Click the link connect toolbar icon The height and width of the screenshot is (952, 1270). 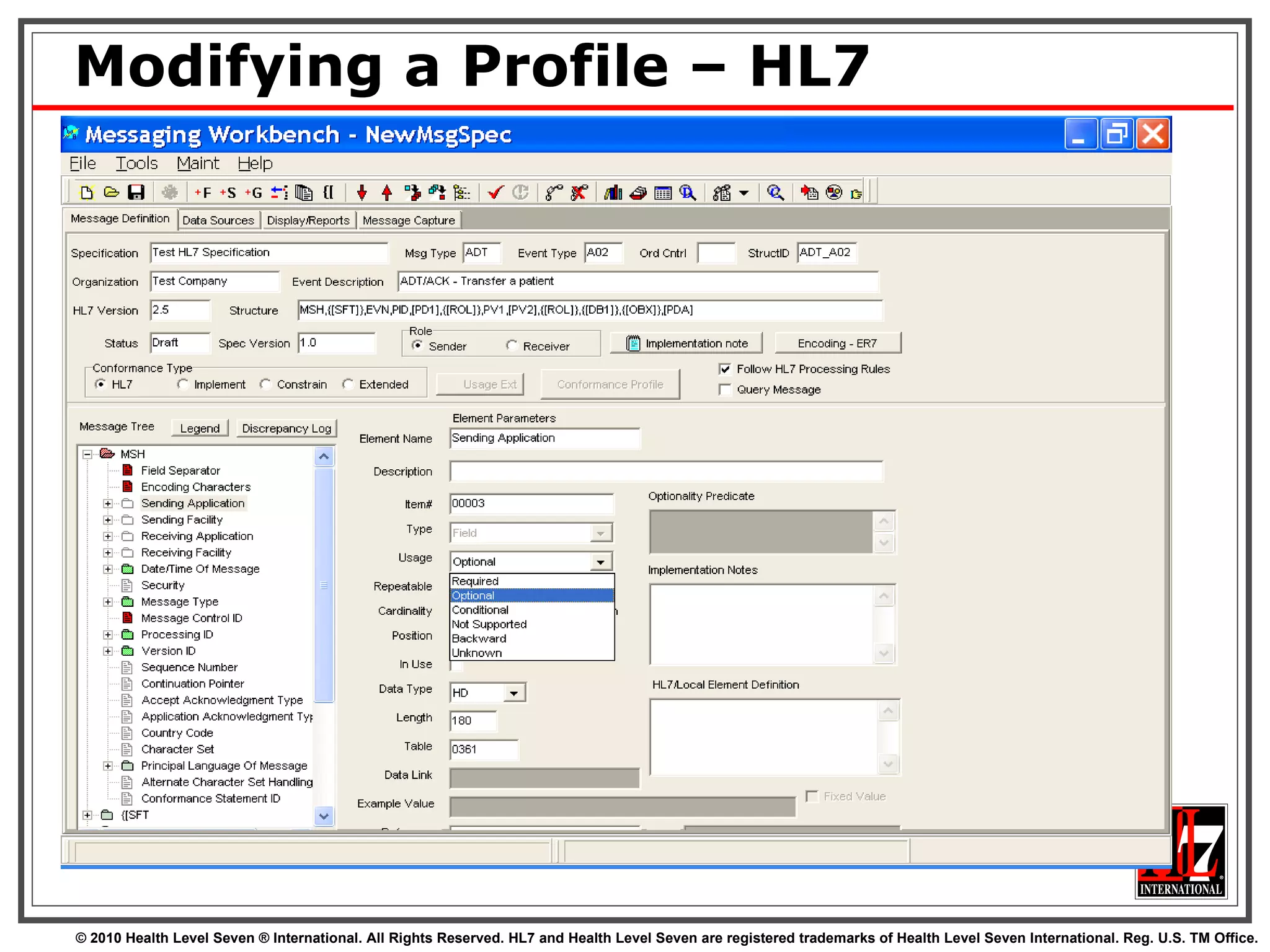pos(554,193)
